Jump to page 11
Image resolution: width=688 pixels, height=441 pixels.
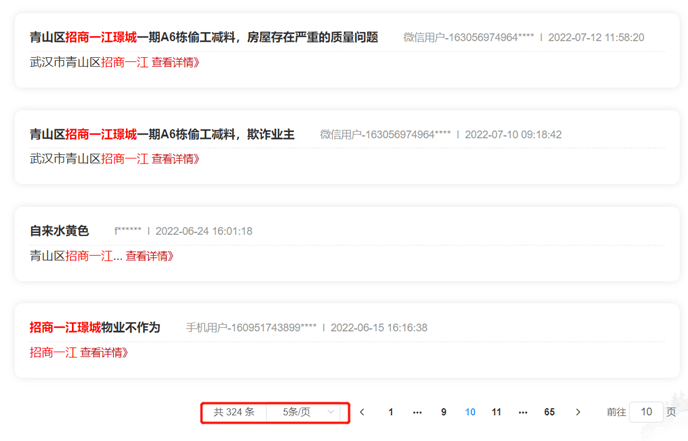click(496, 412)
